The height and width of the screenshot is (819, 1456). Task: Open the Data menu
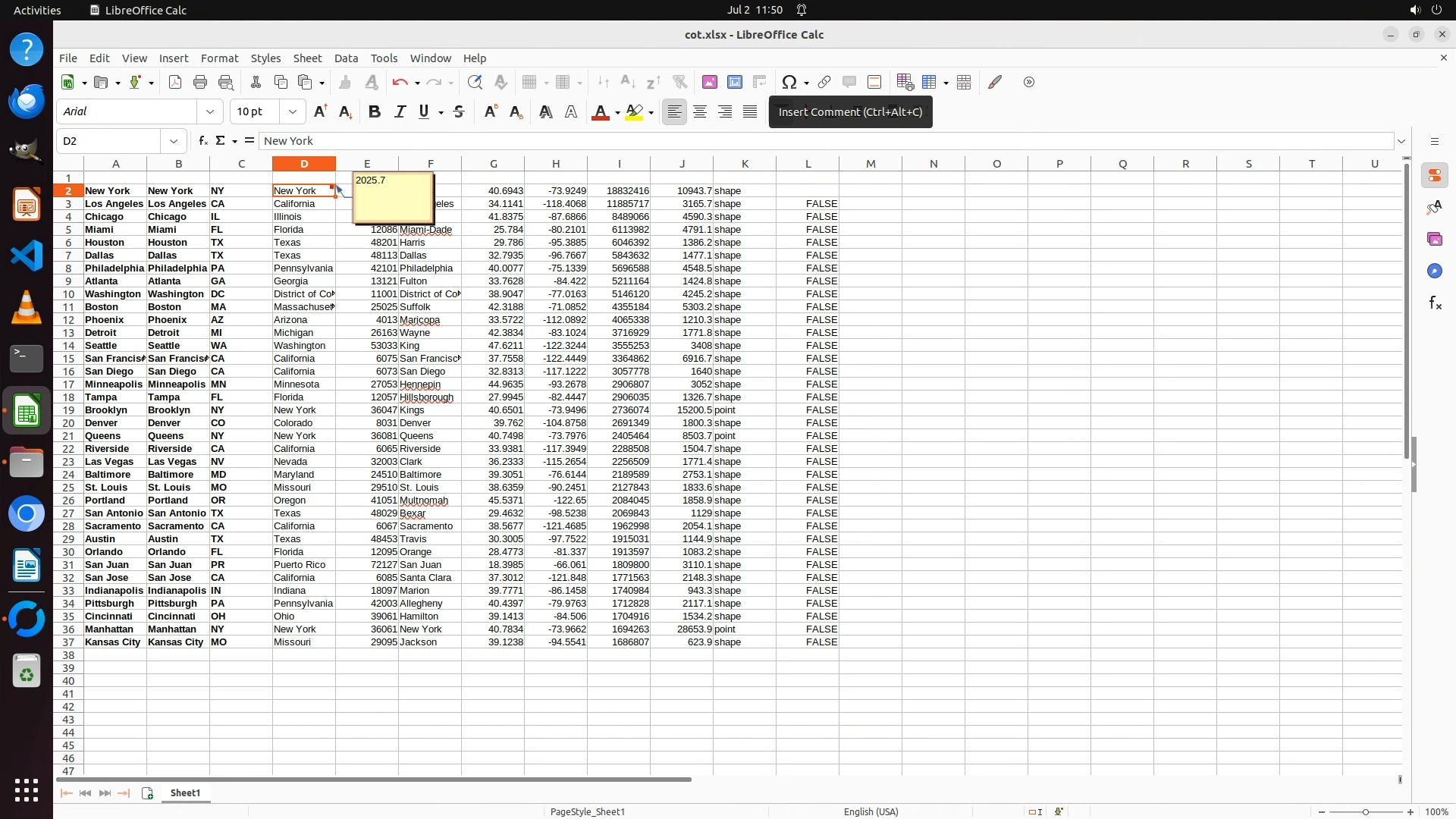coord(346,58)
